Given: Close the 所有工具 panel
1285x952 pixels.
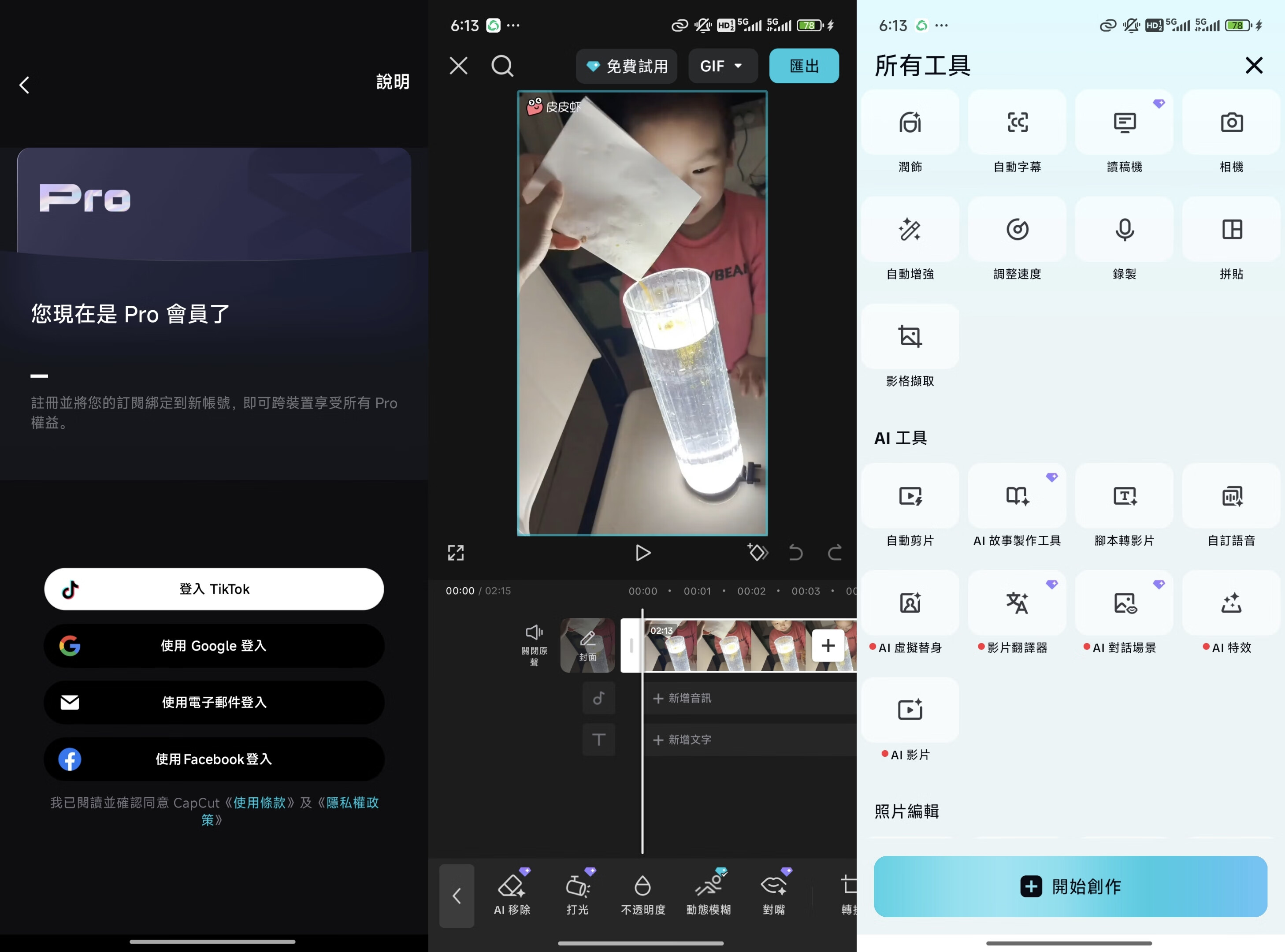Looking at the screenshot, I should (x=1254, y=65).
